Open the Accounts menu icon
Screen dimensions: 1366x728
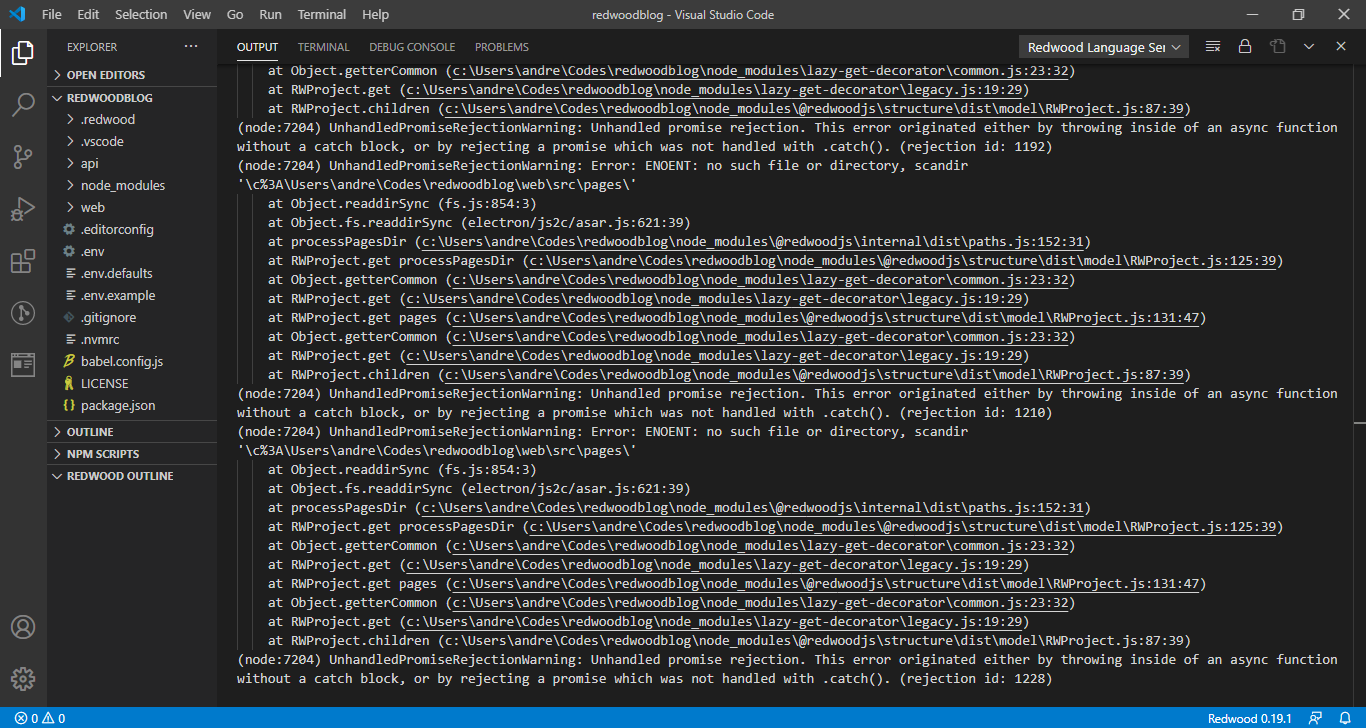(23, 627)
